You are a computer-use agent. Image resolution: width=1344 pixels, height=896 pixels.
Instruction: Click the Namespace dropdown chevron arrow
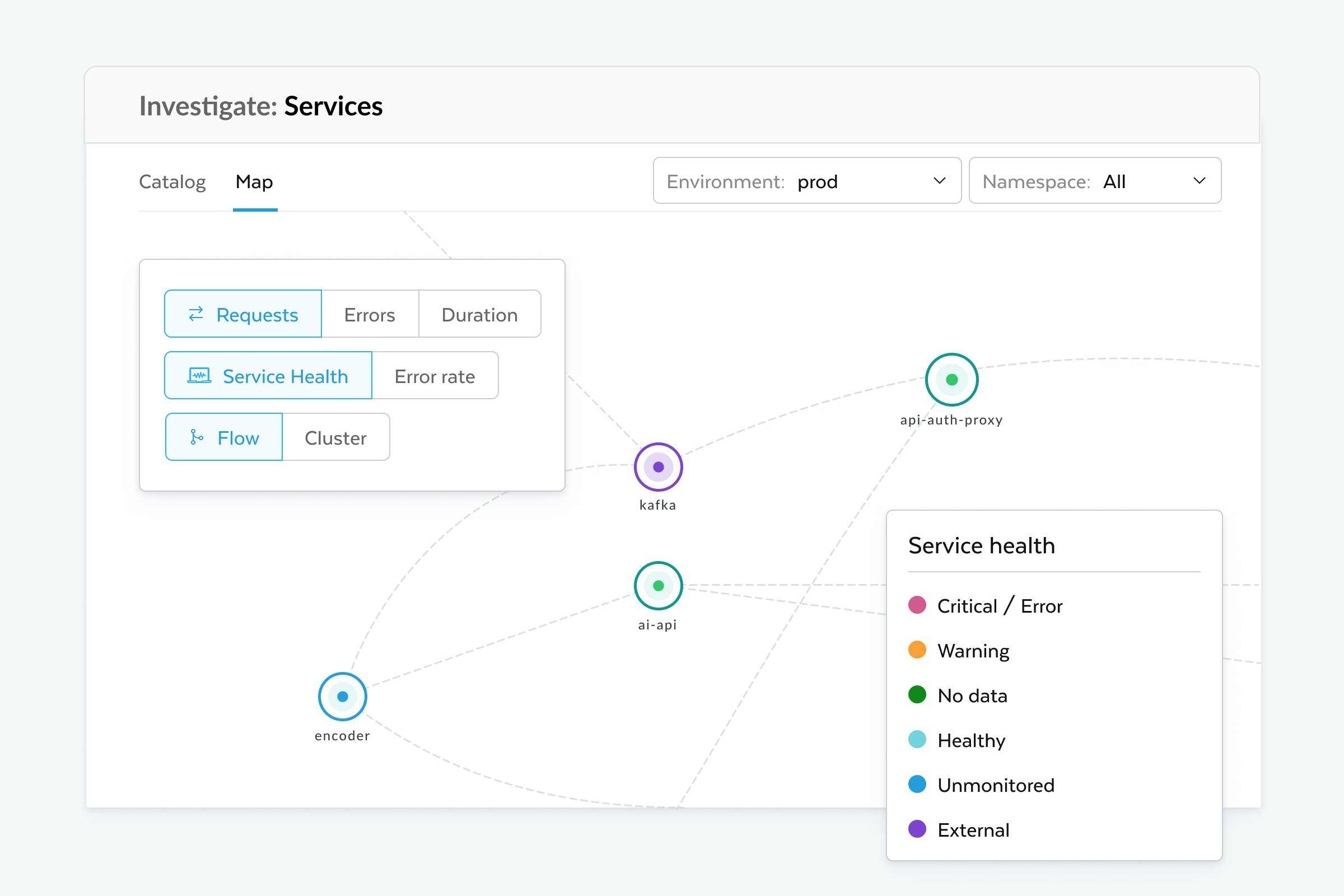[x=1200, y=180]
